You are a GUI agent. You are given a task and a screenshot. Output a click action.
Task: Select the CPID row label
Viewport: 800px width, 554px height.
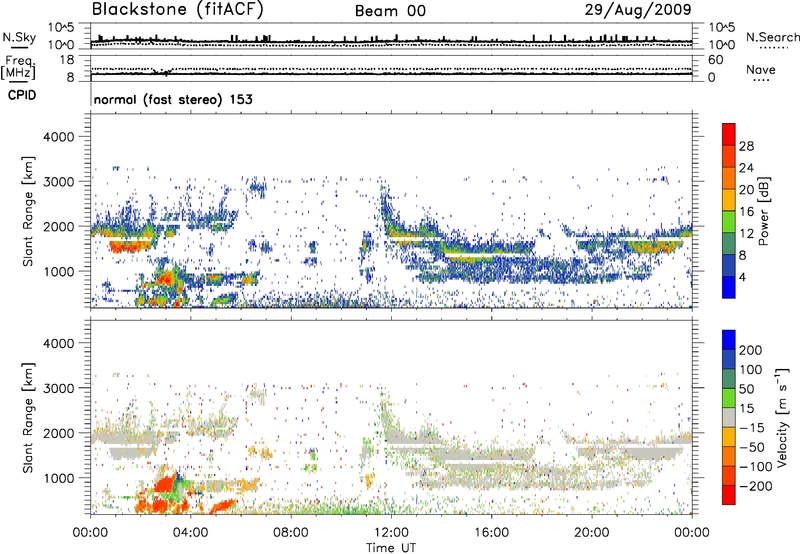point(22,95)
